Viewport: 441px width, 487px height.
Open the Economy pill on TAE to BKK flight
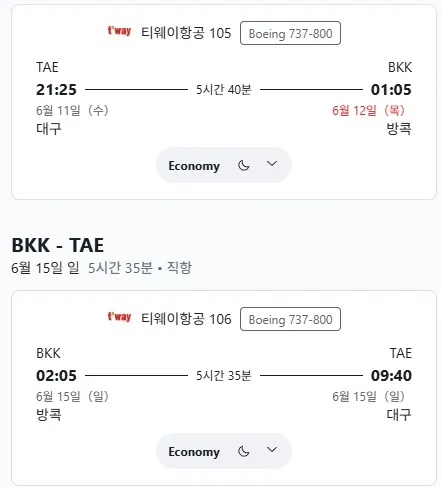[224, 165]
